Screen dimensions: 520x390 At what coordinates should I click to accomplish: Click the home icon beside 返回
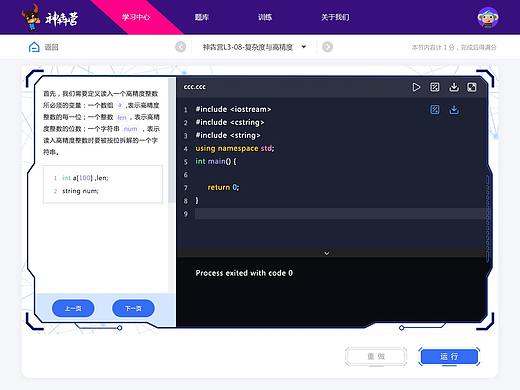coord(34,47)
